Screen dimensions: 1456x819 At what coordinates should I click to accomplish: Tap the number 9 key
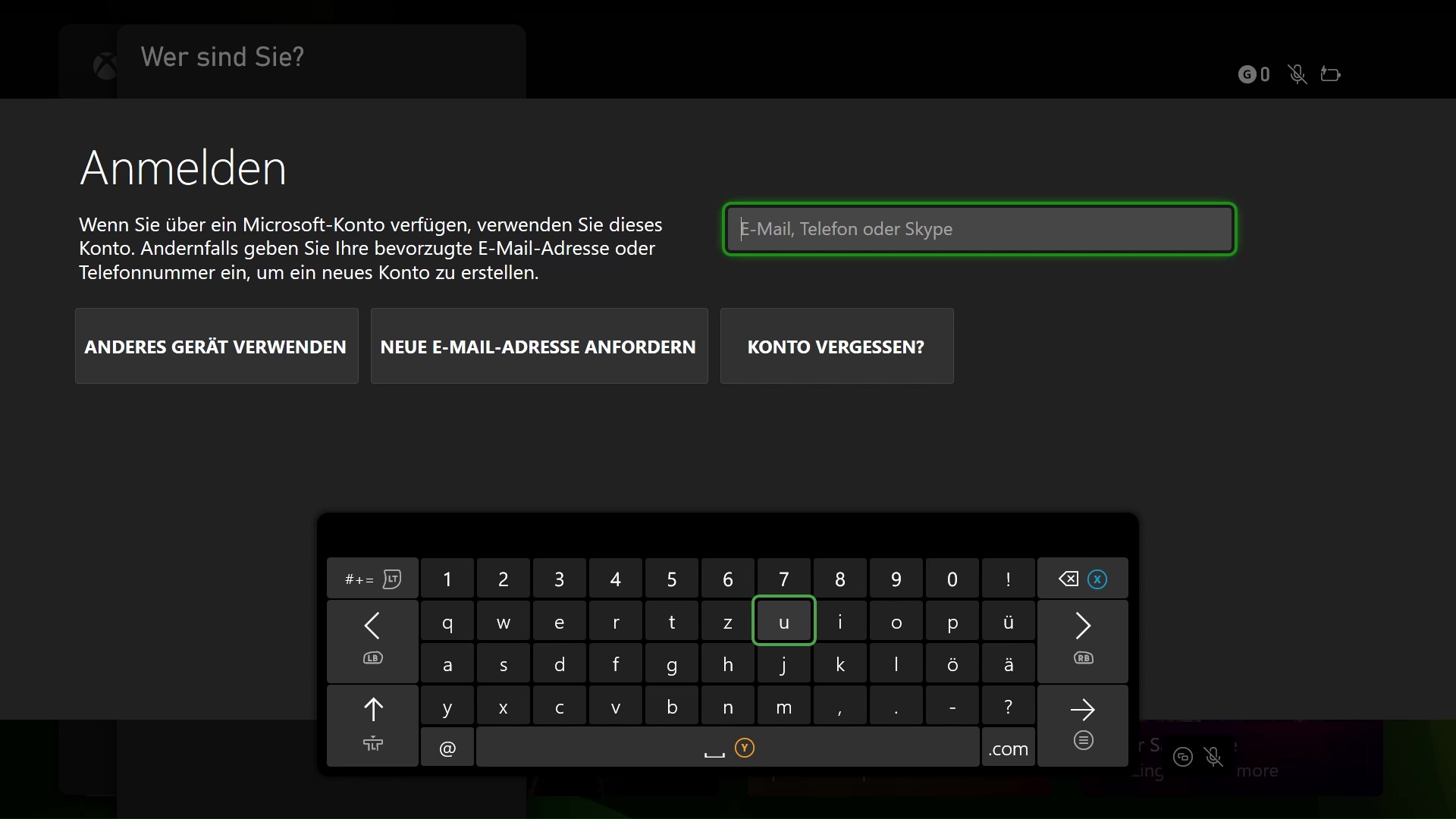click(896, 579)
